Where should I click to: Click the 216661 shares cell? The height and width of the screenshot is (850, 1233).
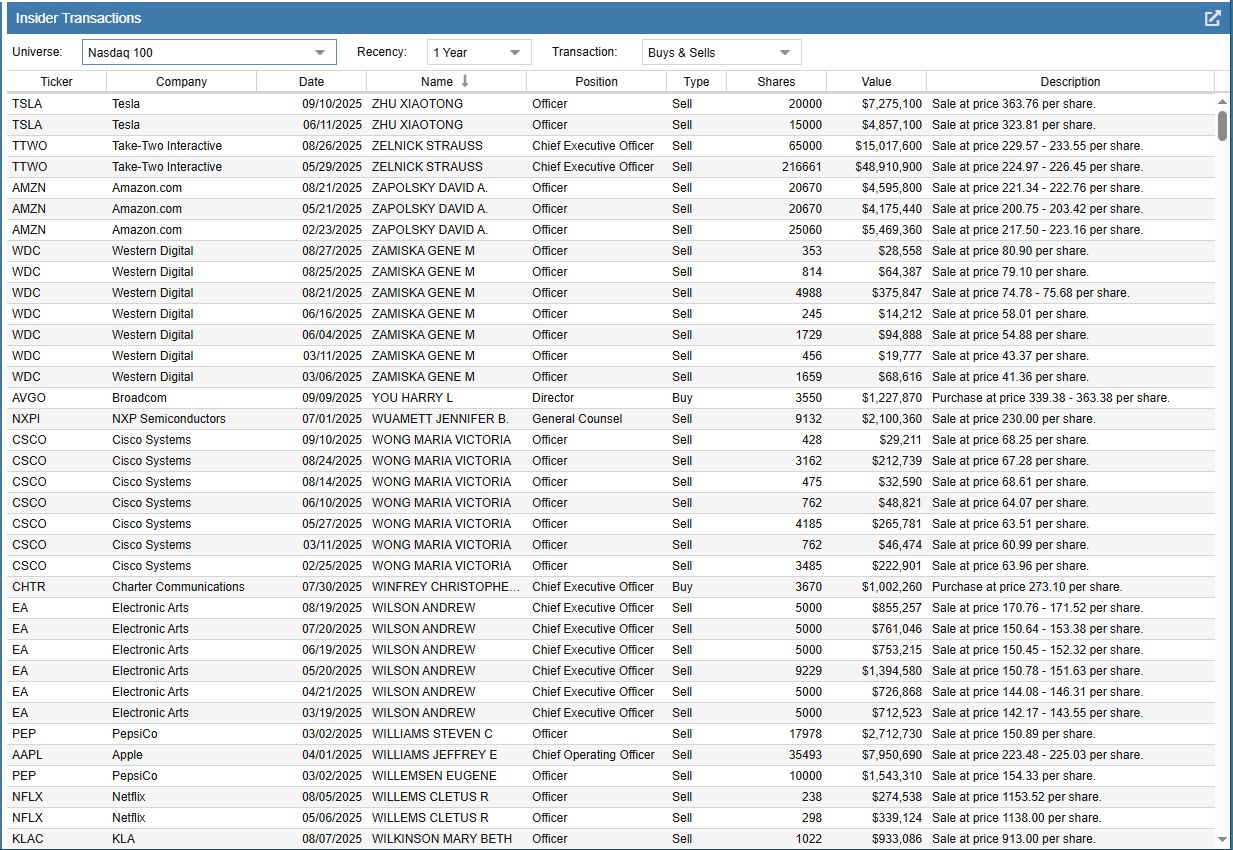pos(802,167)
